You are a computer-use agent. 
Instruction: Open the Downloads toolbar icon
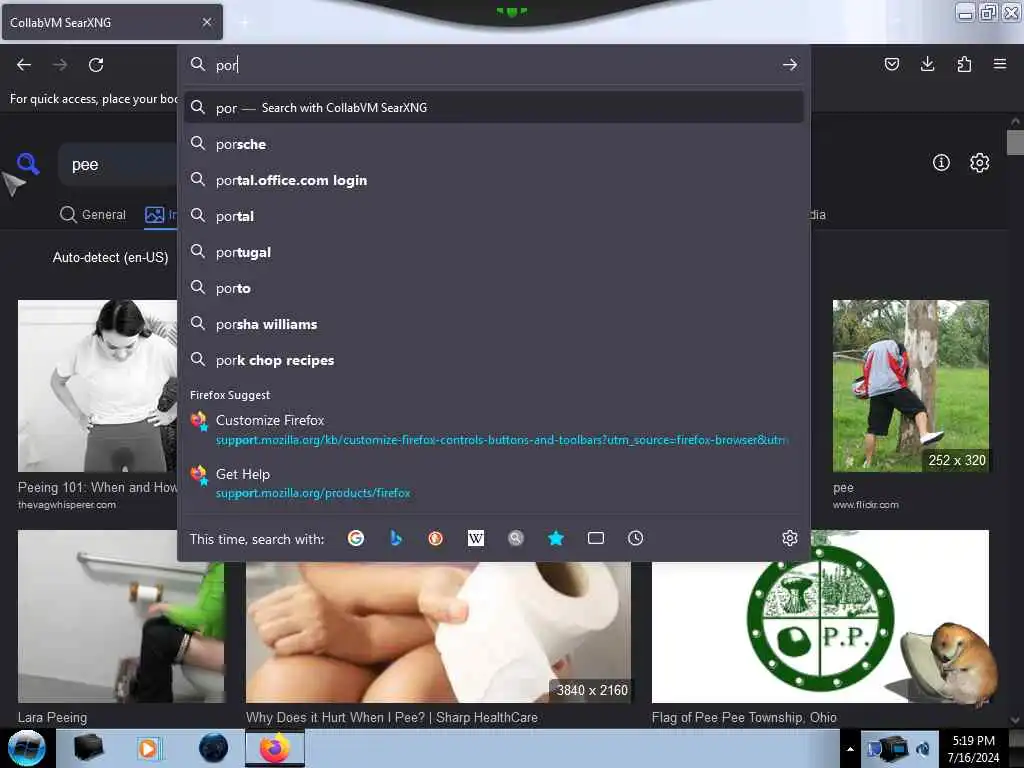(927, 64)
